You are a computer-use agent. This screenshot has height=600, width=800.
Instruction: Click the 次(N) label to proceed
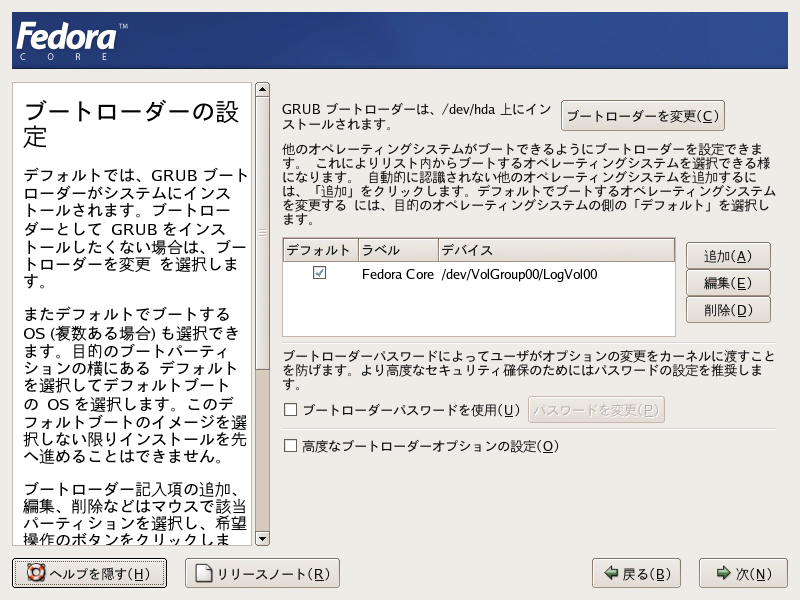(x=754, y=574)
